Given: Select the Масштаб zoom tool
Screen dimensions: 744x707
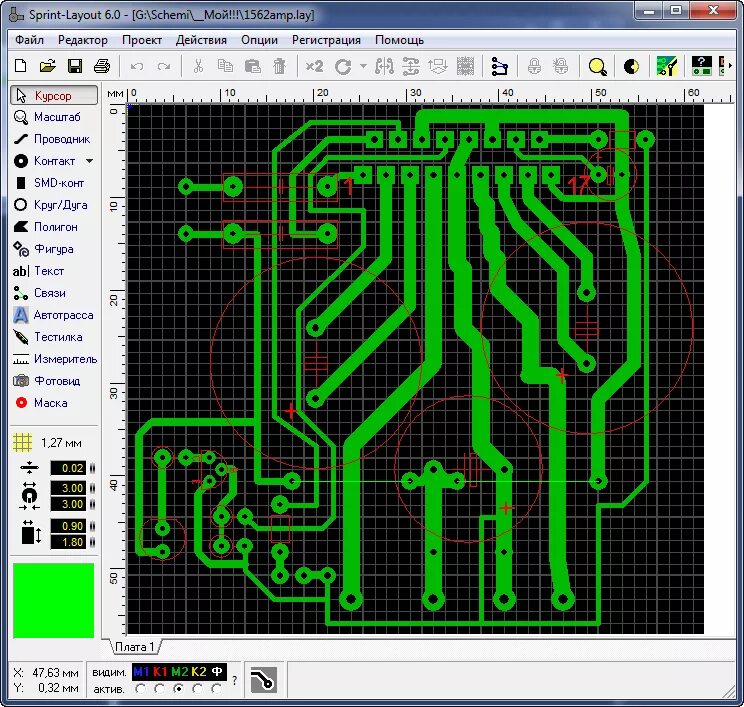Looking at the screenshot, I should pos(47,117).
